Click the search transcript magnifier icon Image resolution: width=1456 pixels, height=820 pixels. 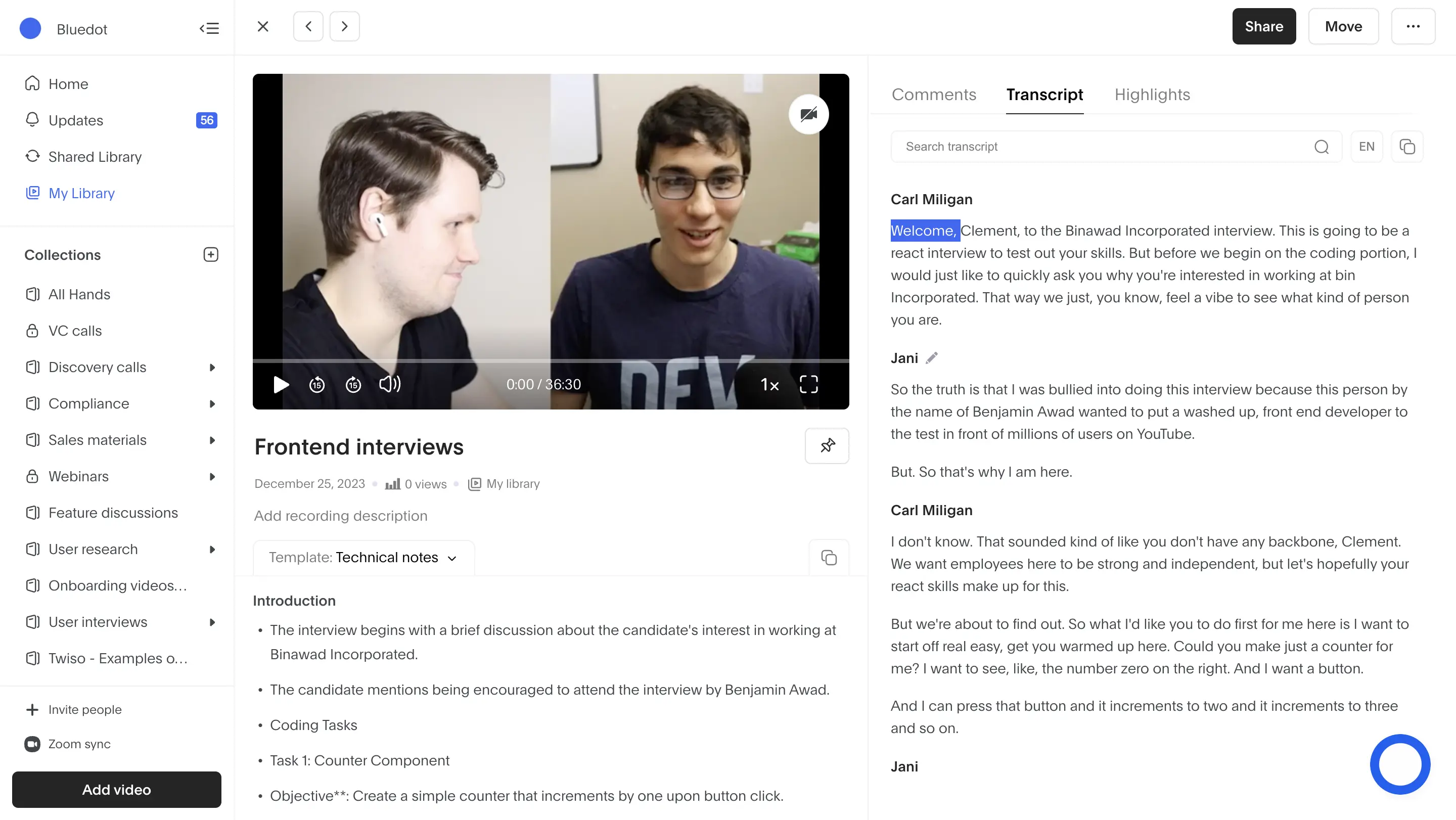(1322, 147)
